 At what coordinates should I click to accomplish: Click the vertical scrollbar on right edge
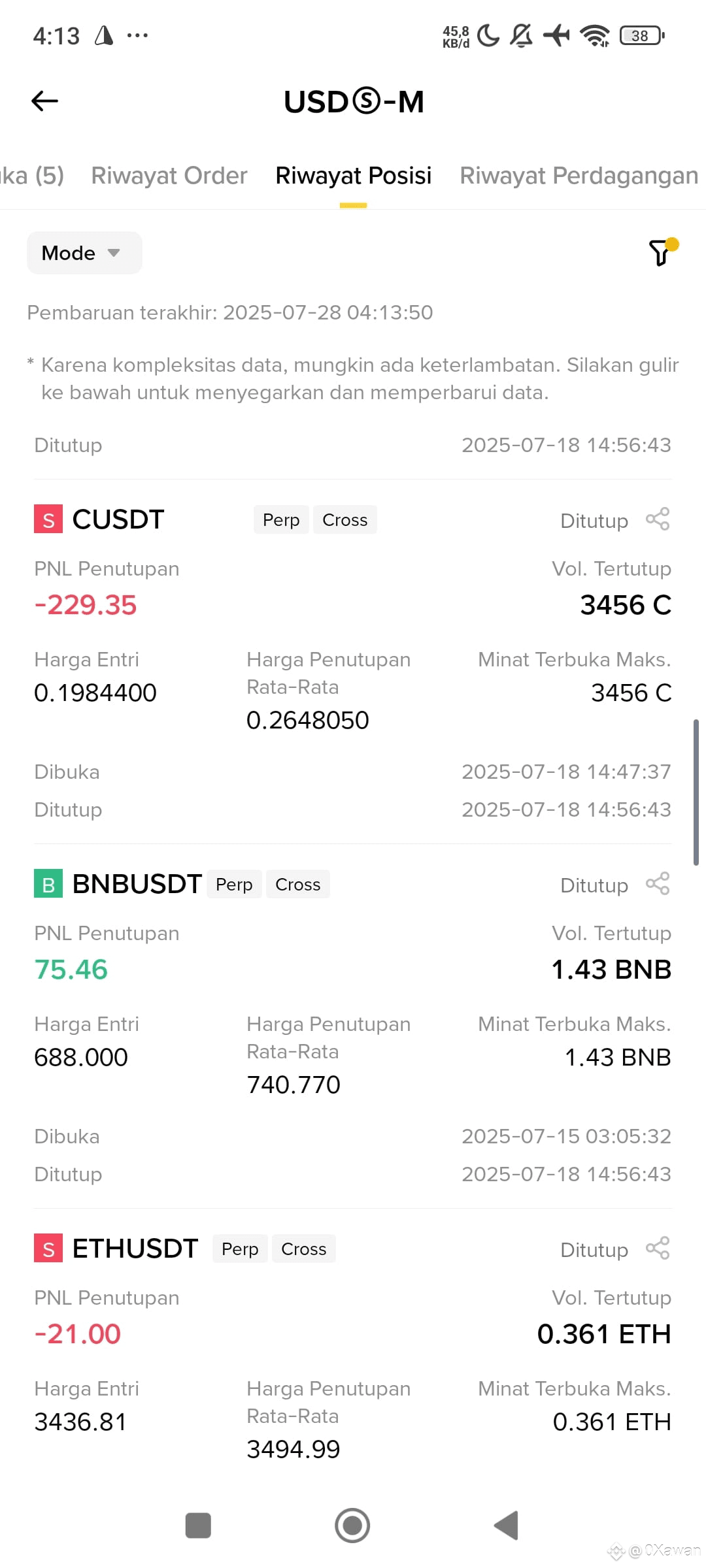696,792
